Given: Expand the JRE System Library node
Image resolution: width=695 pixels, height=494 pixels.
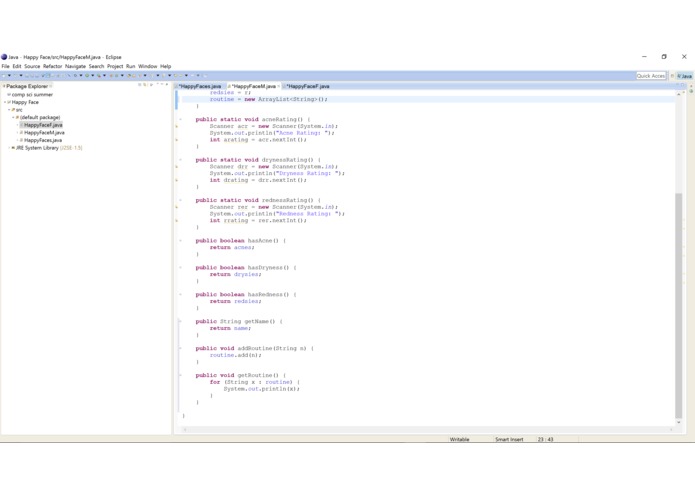Looking at the screenshot, I should tap(9, 148).
